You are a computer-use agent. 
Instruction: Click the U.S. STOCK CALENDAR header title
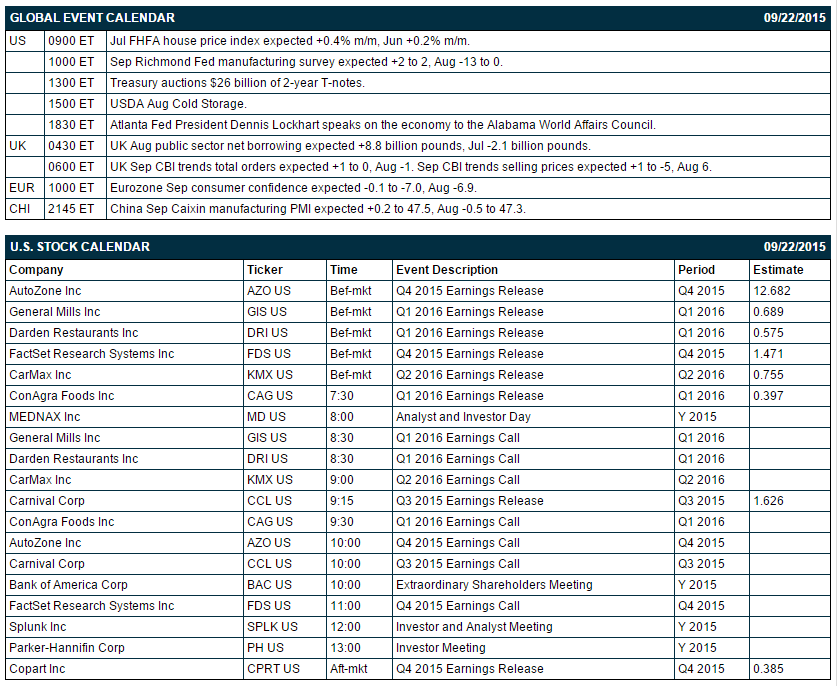click(x=80, y=247)
